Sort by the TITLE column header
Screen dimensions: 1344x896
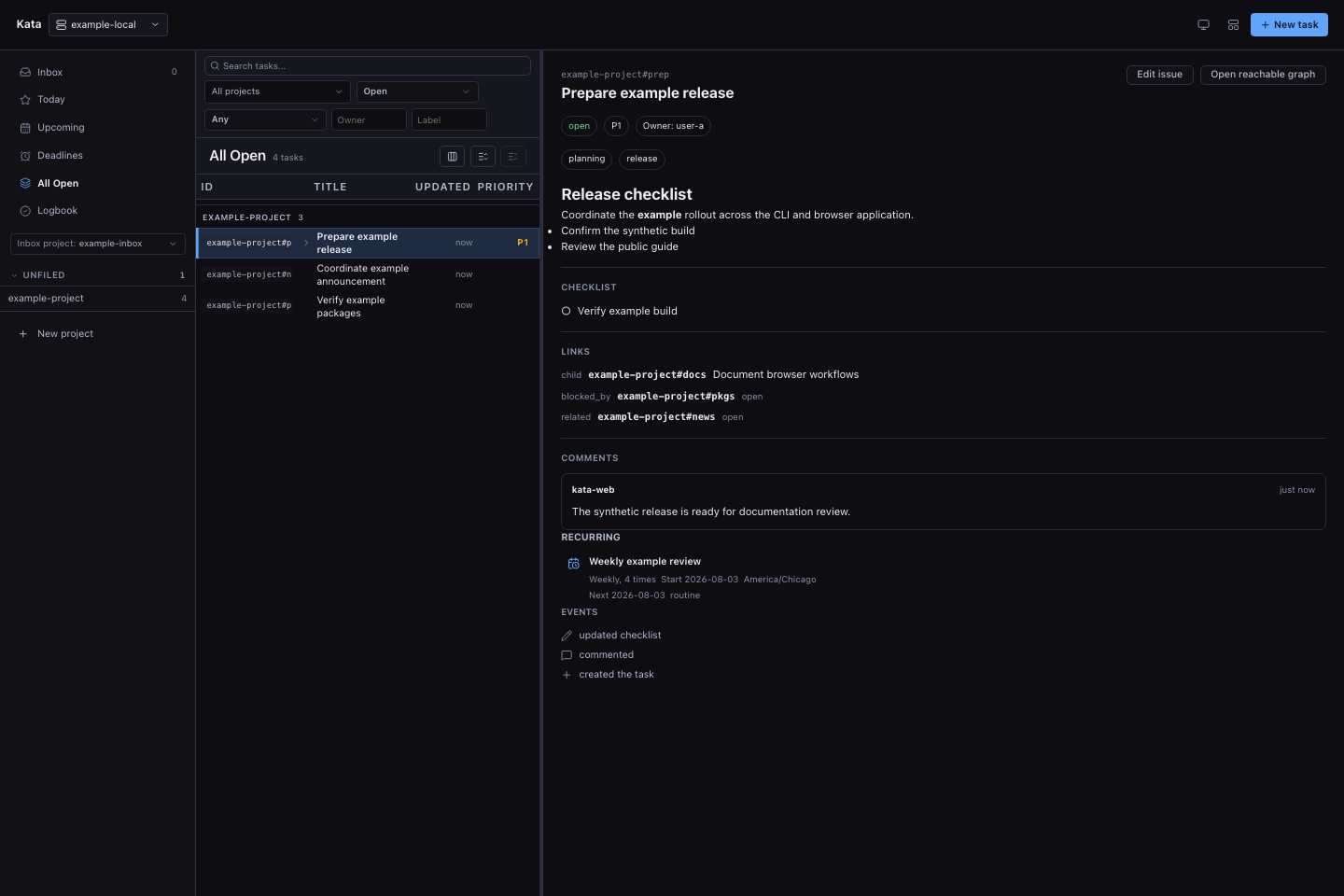330,188
